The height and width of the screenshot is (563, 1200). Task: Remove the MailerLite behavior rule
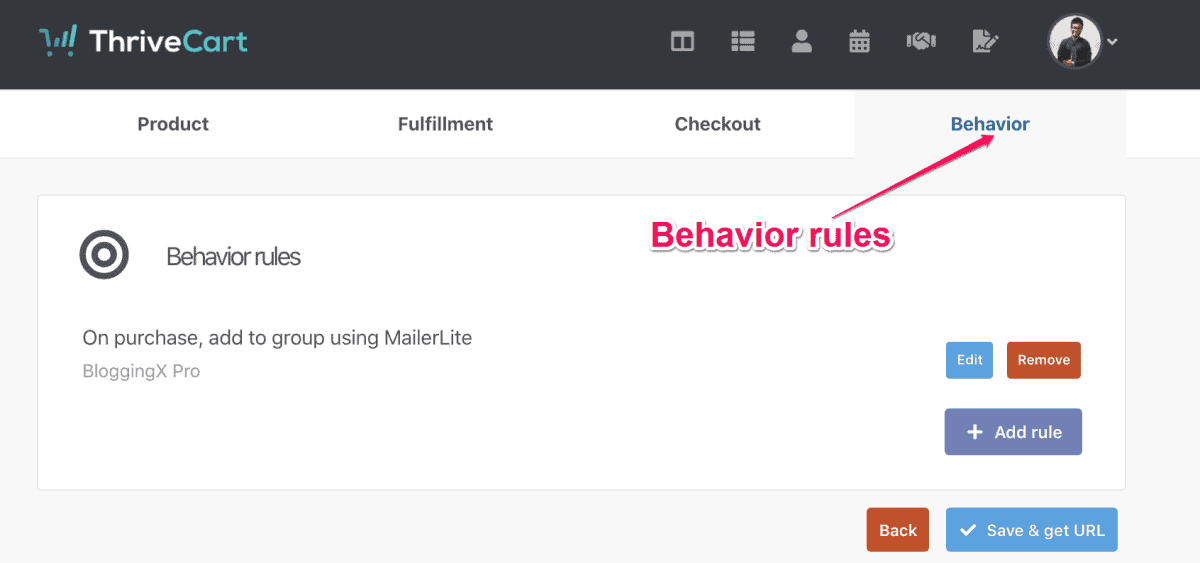pos(1044,360)
